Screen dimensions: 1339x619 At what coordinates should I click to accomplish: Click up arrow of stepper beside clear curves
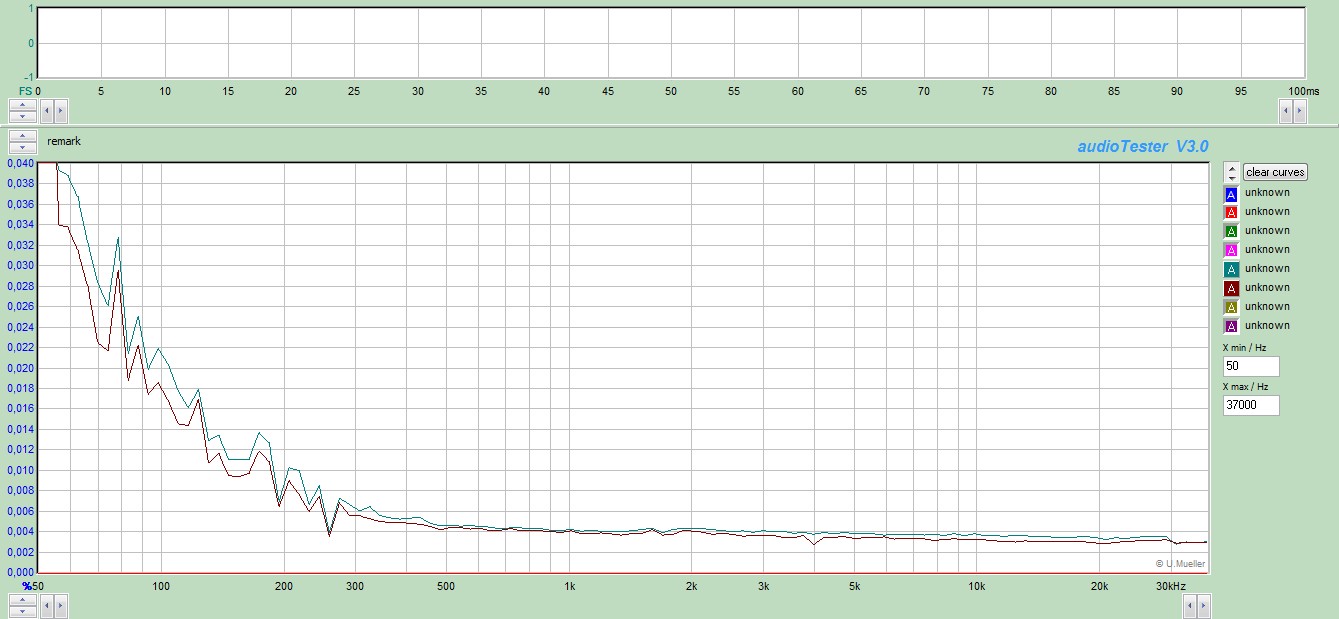1231,168
